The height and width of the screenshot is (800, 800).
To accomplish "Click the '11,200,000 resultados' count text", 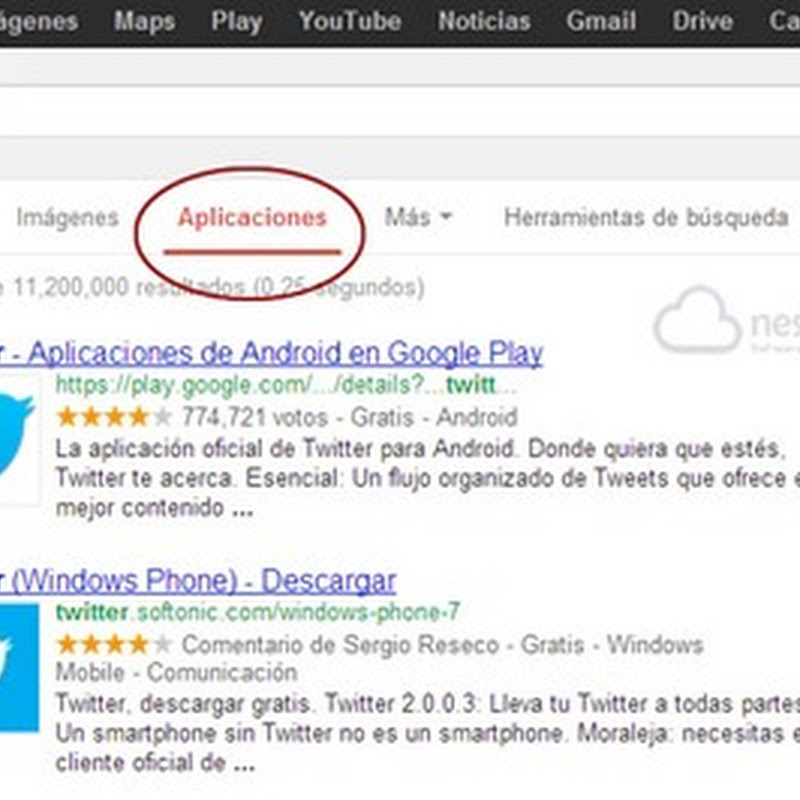I will (129, 287).
